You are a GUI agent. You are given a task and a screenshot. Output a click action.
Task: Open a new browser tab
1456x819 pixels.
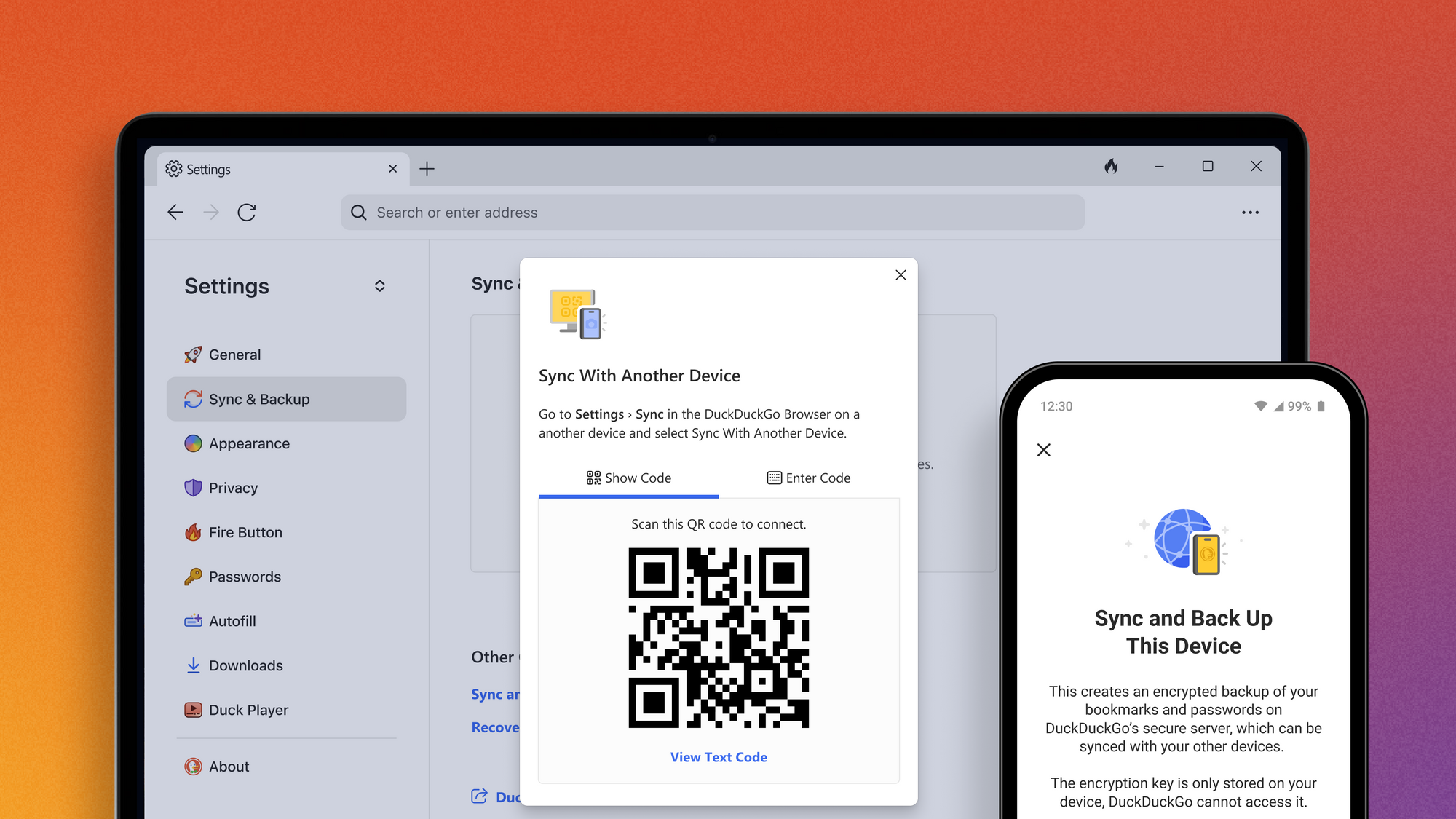[427, 168]
